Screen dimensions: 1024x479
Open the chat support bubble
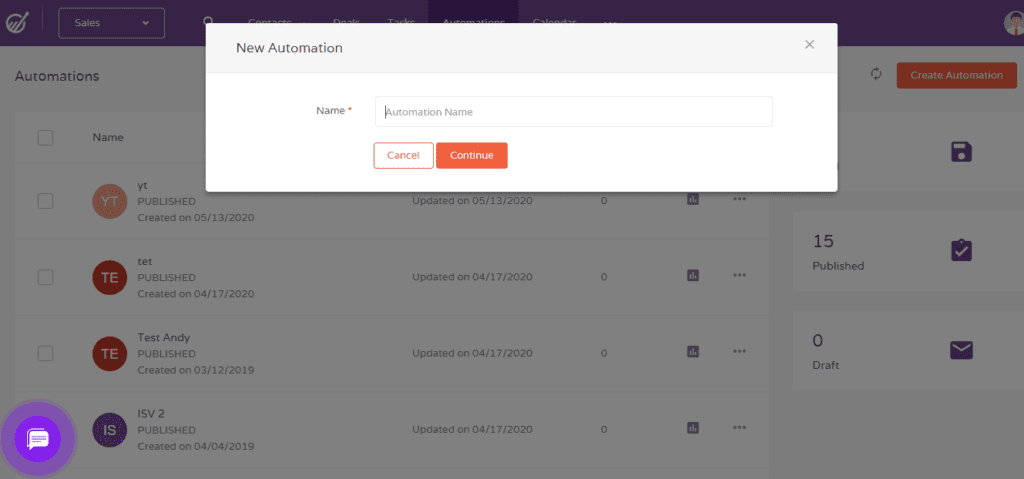coord(38,438)
